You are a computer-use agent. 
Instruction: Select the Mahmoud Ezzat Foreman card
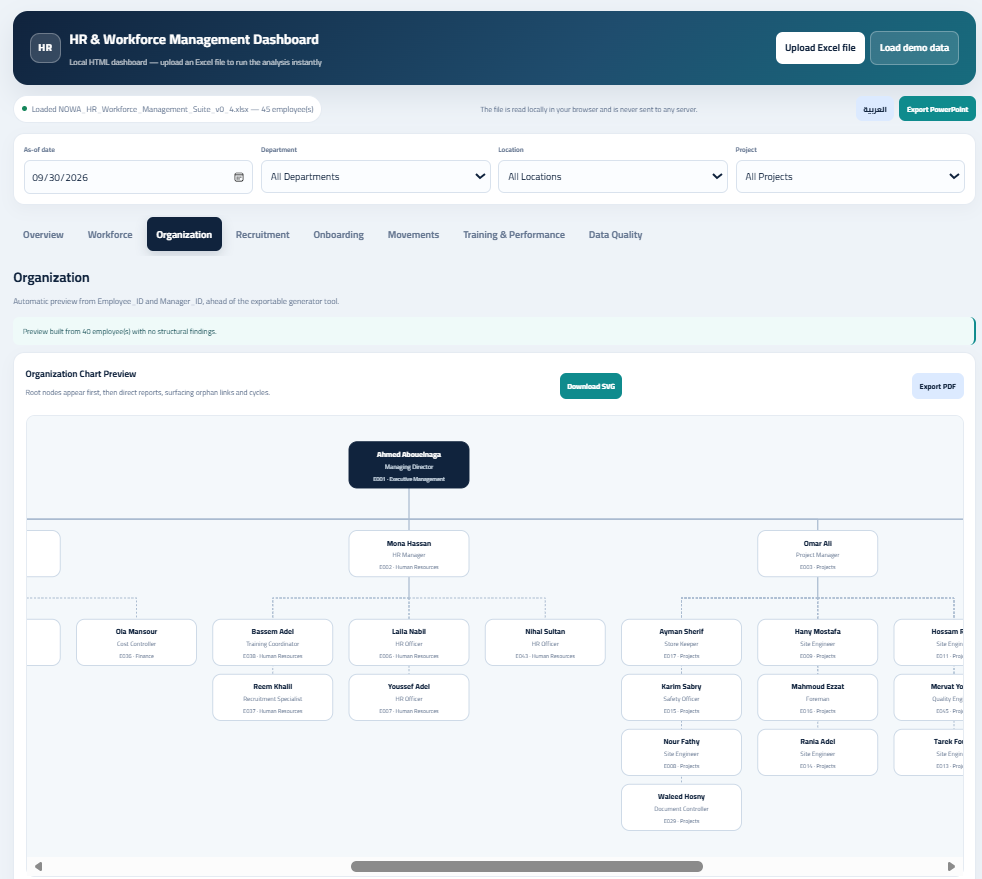(x=817, y=697)
